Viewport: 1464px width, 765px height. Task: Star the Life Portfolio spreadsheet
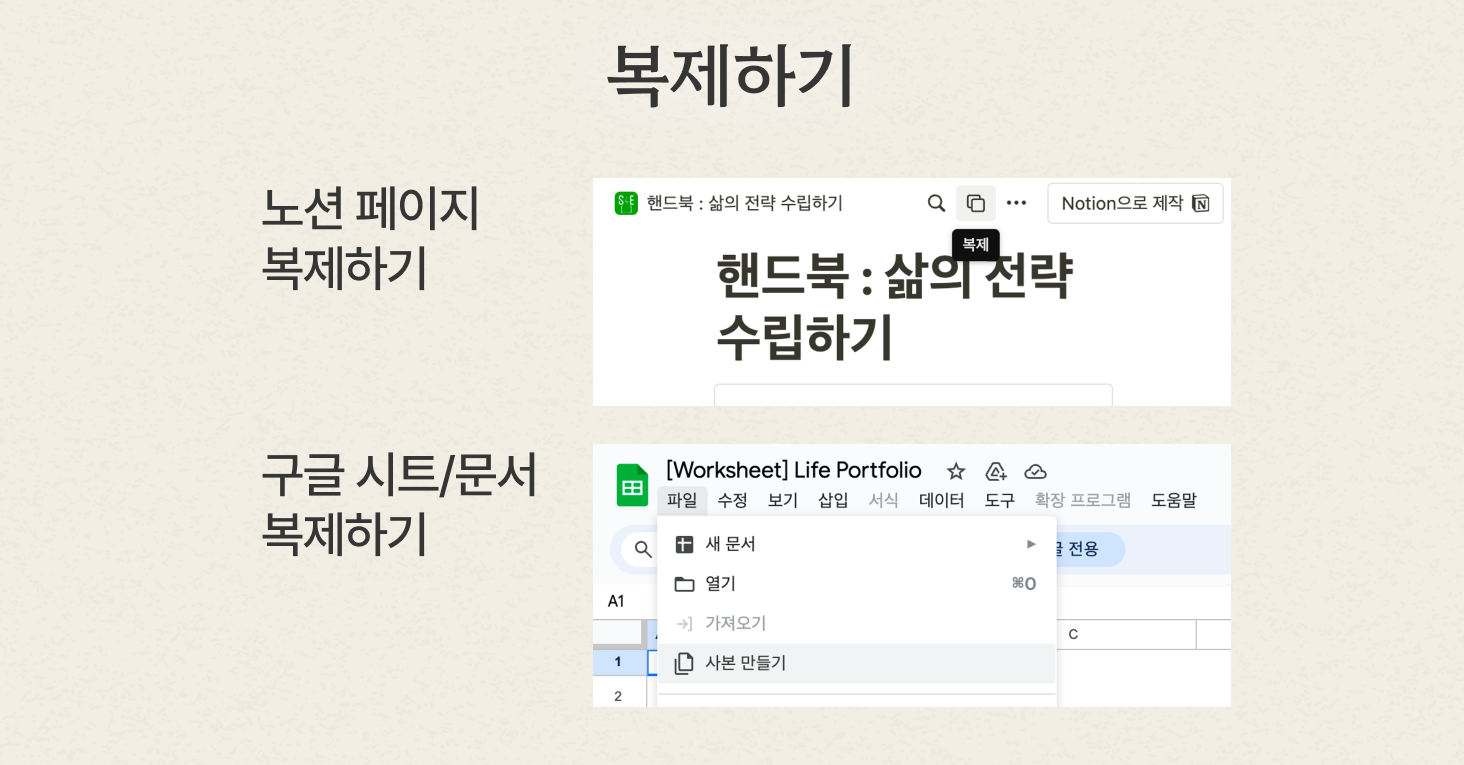point(956,471)
